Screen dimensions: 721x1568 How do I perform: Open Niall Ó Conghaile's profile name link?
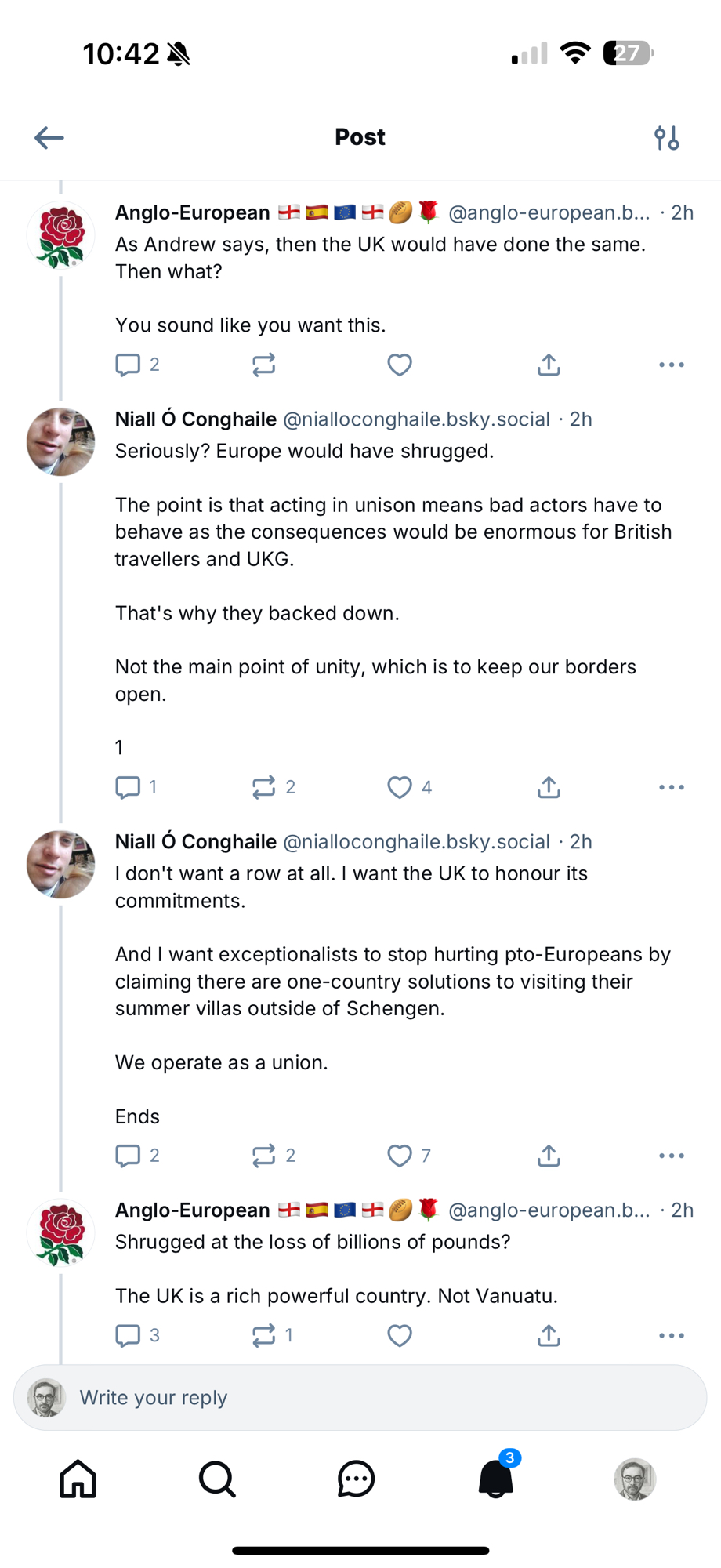pyautogui.click(x=195, y=419)
